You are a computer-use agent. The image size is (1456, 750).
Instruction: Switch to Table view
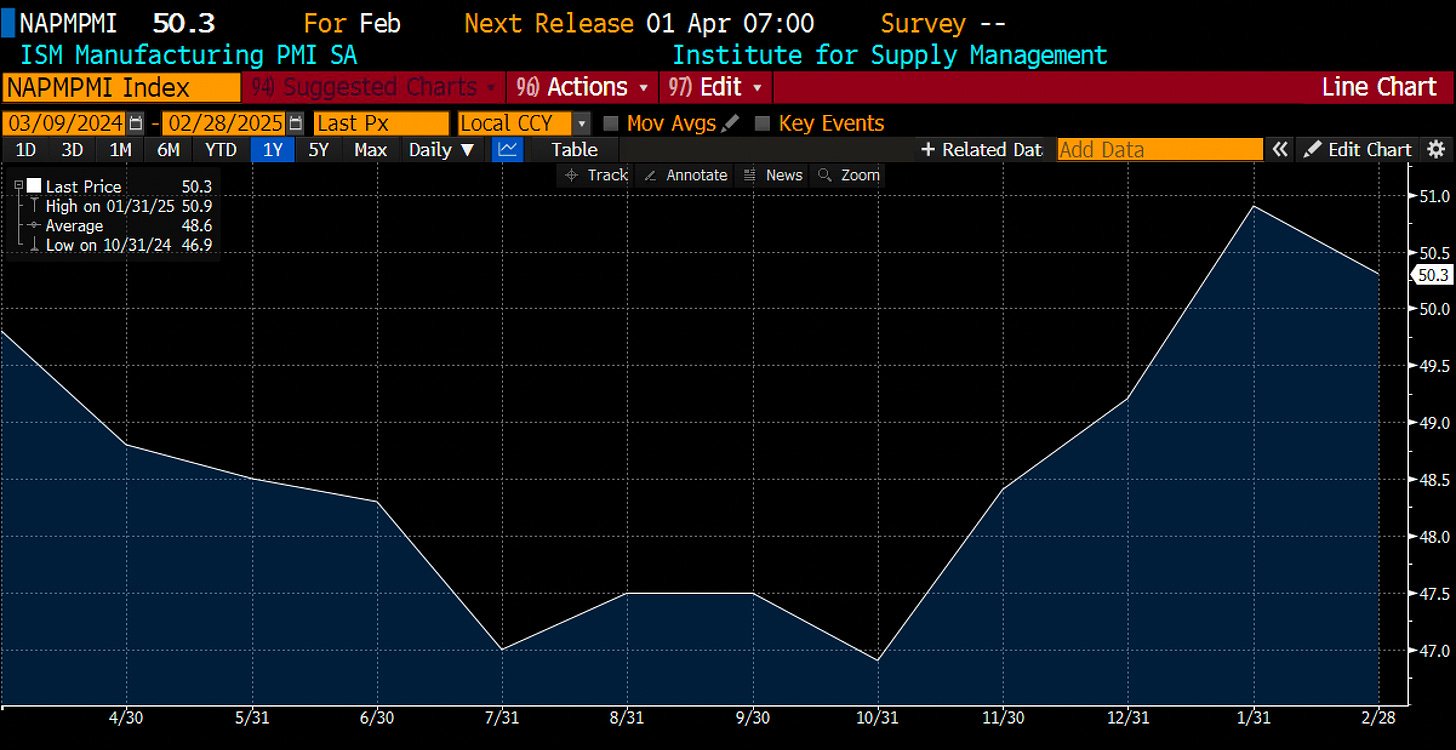575,150
